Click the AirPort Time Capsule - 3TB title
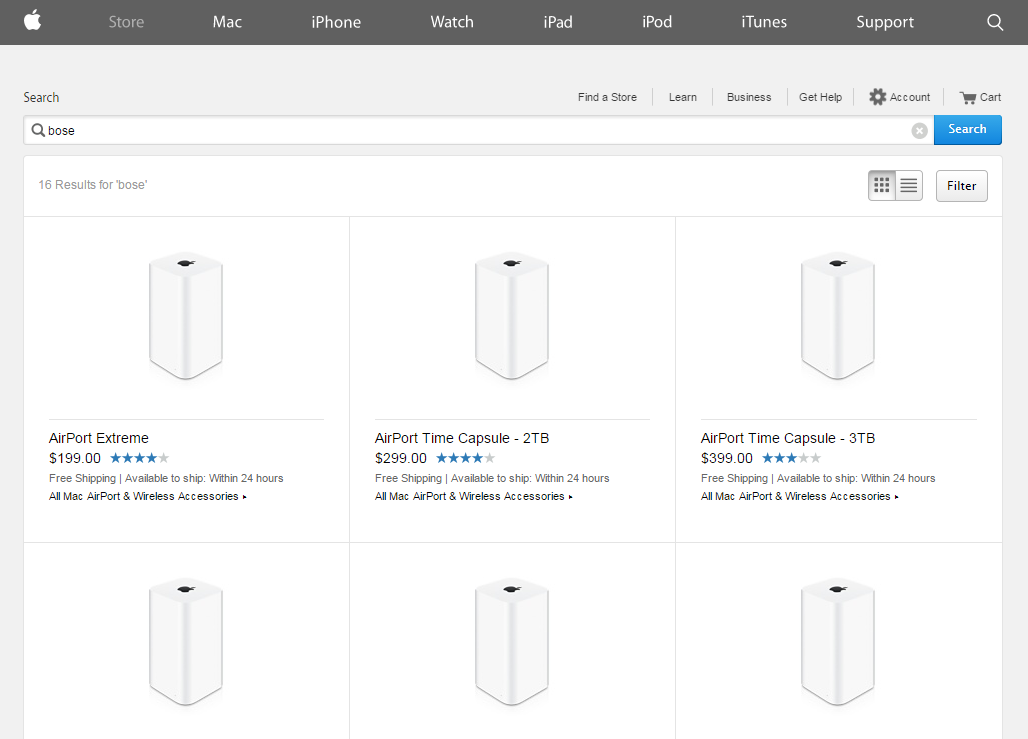Screen dimensions: 1028x739 click(x=788, y=438)
